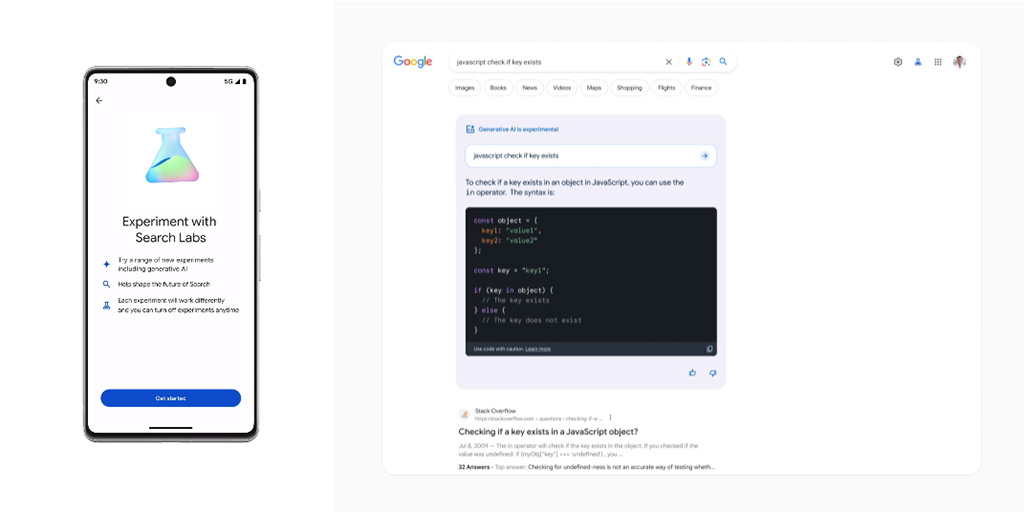Click the Generative AI is experimental label icon
Viewport: 1024px width, 512px height.
pos(470,129)
